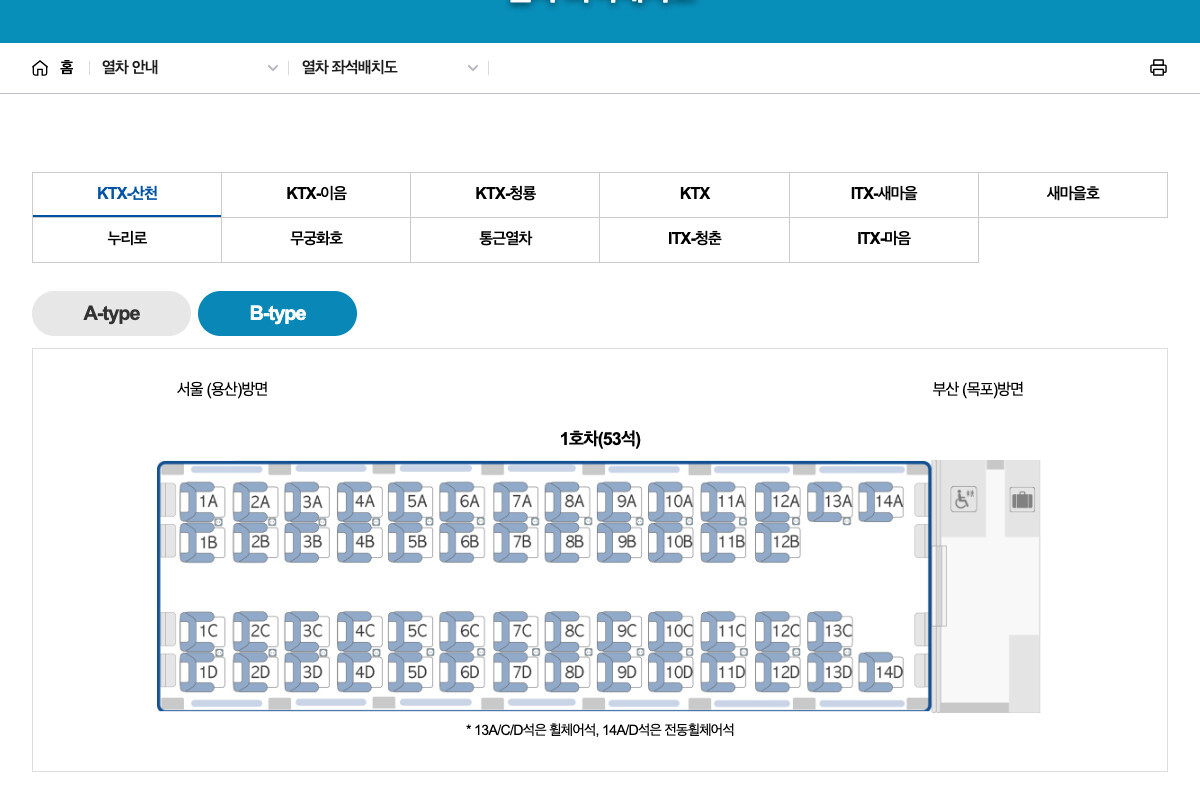Click the 1호차(53석) car title
Viewport: 1200px width, 800px height.
click(x=600, y=439)
